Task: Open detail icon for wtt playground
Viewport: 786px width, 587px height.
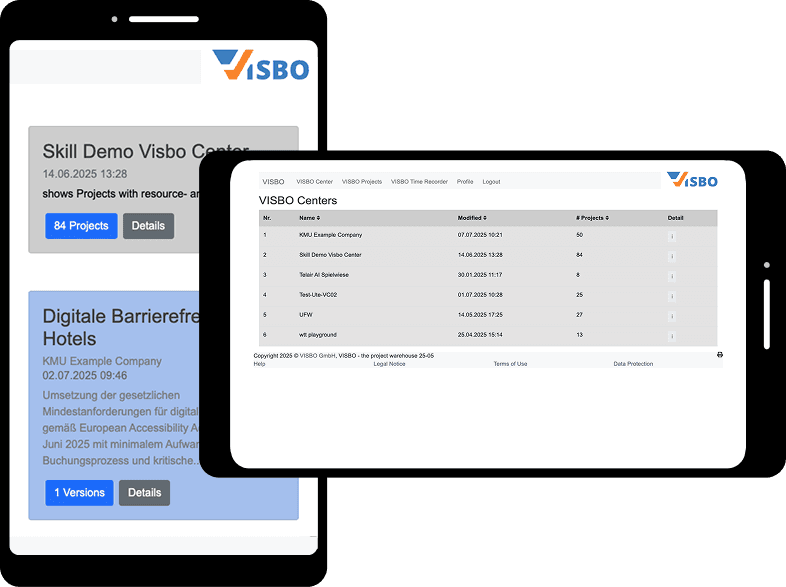Action: (x=672, y=336)
